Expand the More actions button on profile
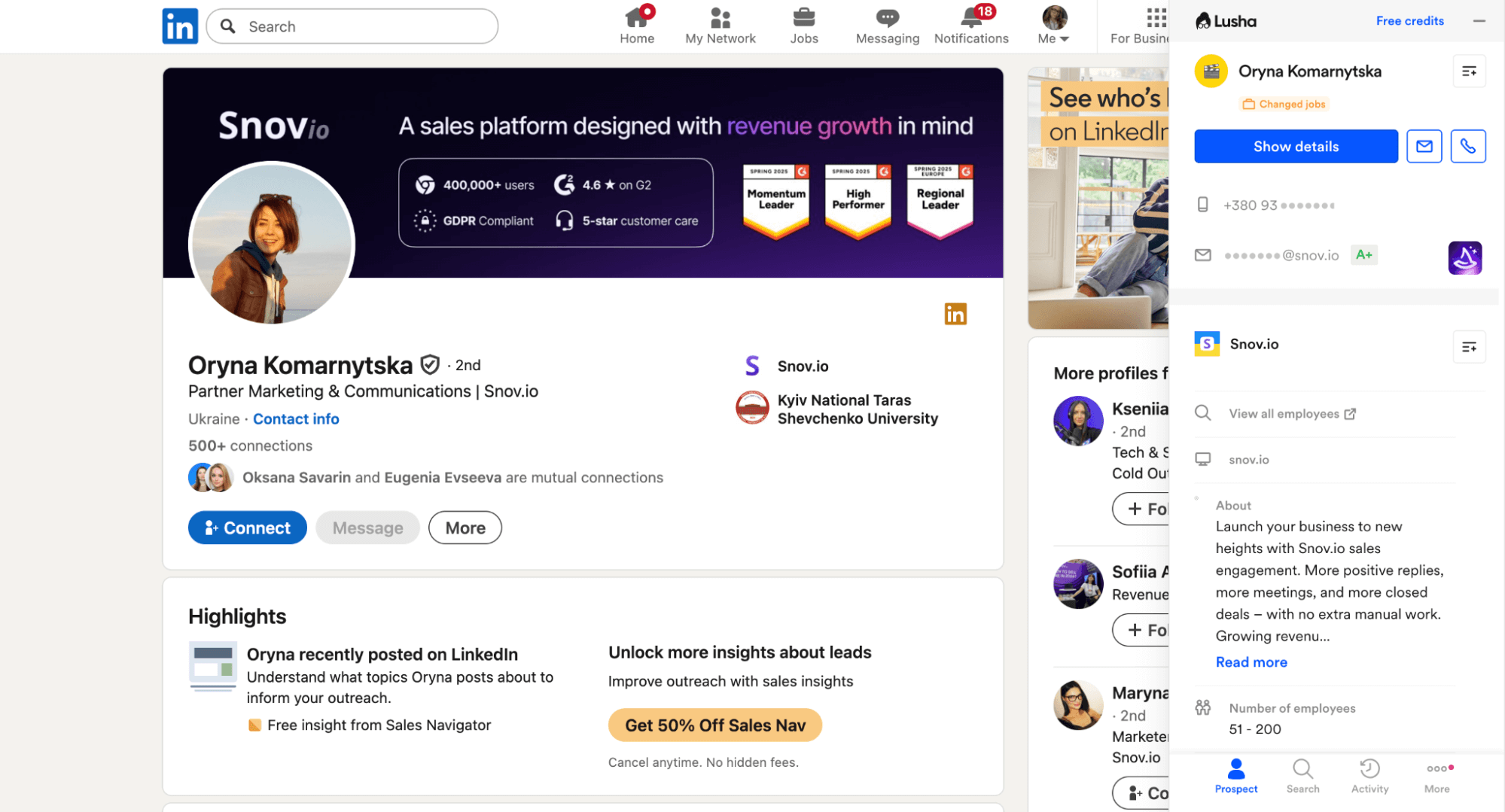This screenshot has height=812, width=1505. [x=465, y=528]
